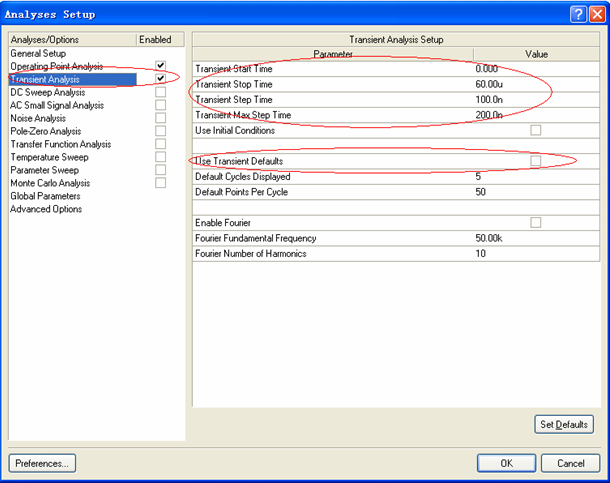Click Fourier Fundamental Frequency label
The height and width of the screenshot is (483, 610).
[256, 238]
